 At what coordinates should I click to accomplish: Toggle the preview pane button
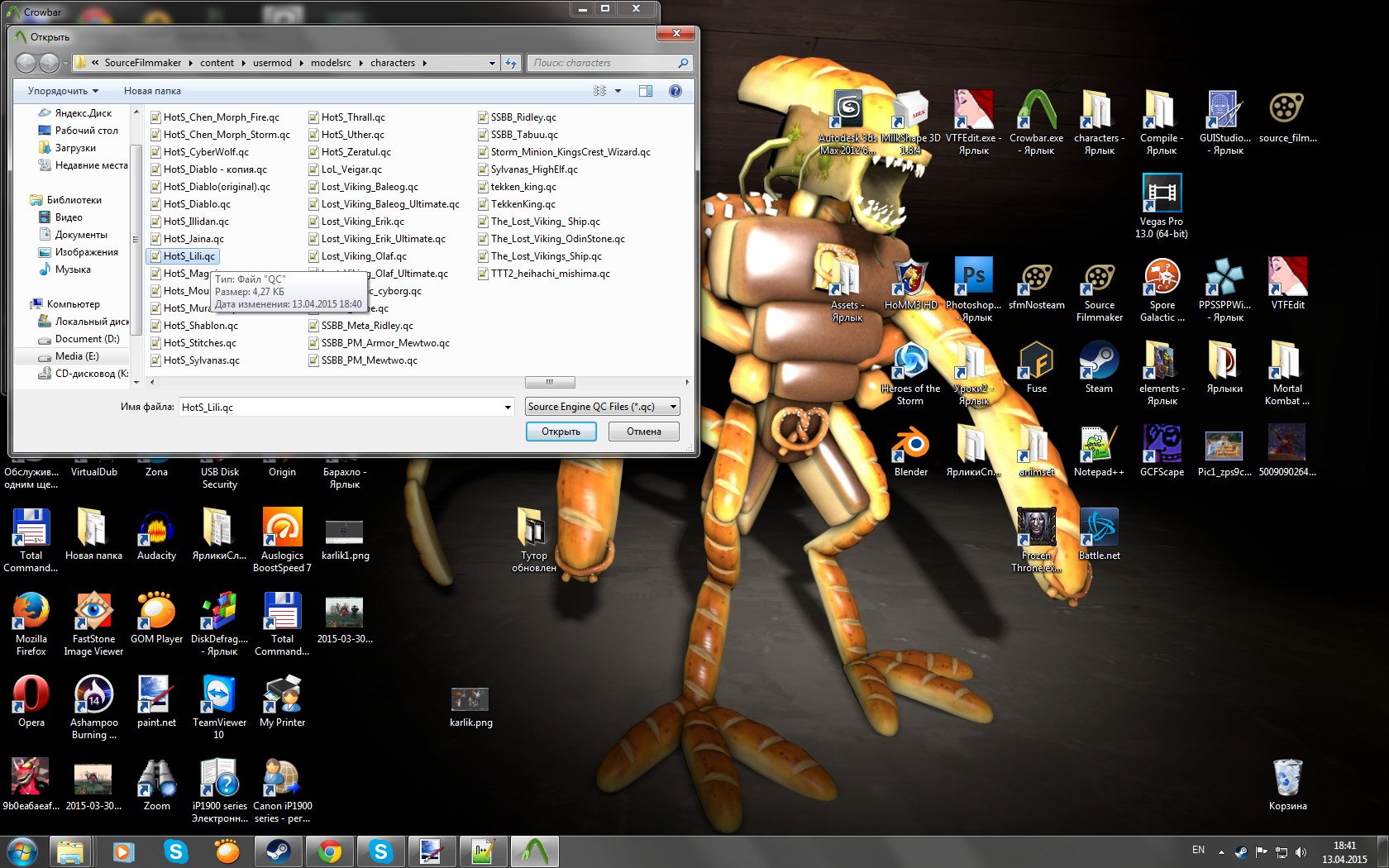click(646, 91)
